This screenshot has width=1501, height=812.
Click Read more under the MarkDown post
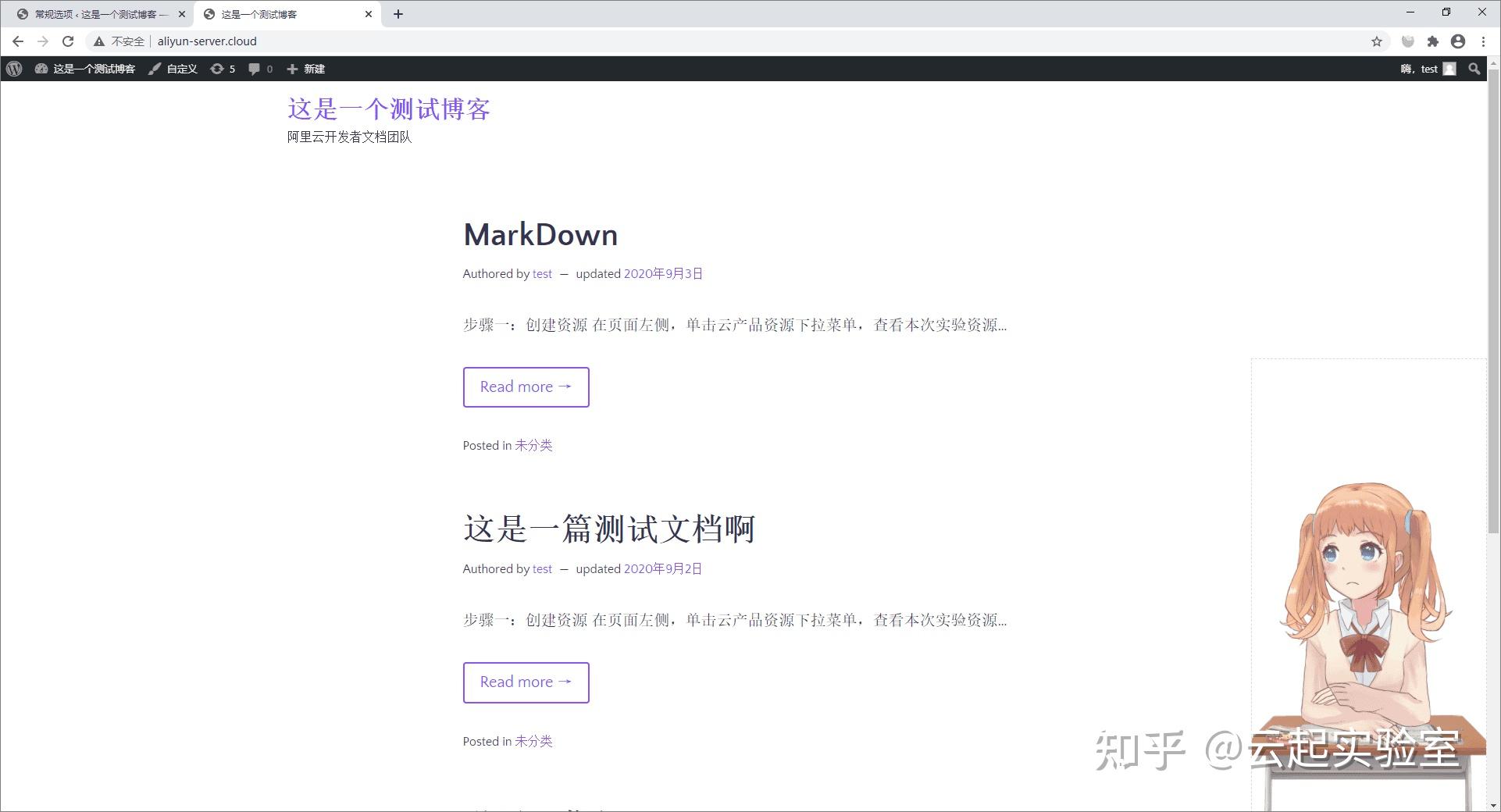click(526, 387)
